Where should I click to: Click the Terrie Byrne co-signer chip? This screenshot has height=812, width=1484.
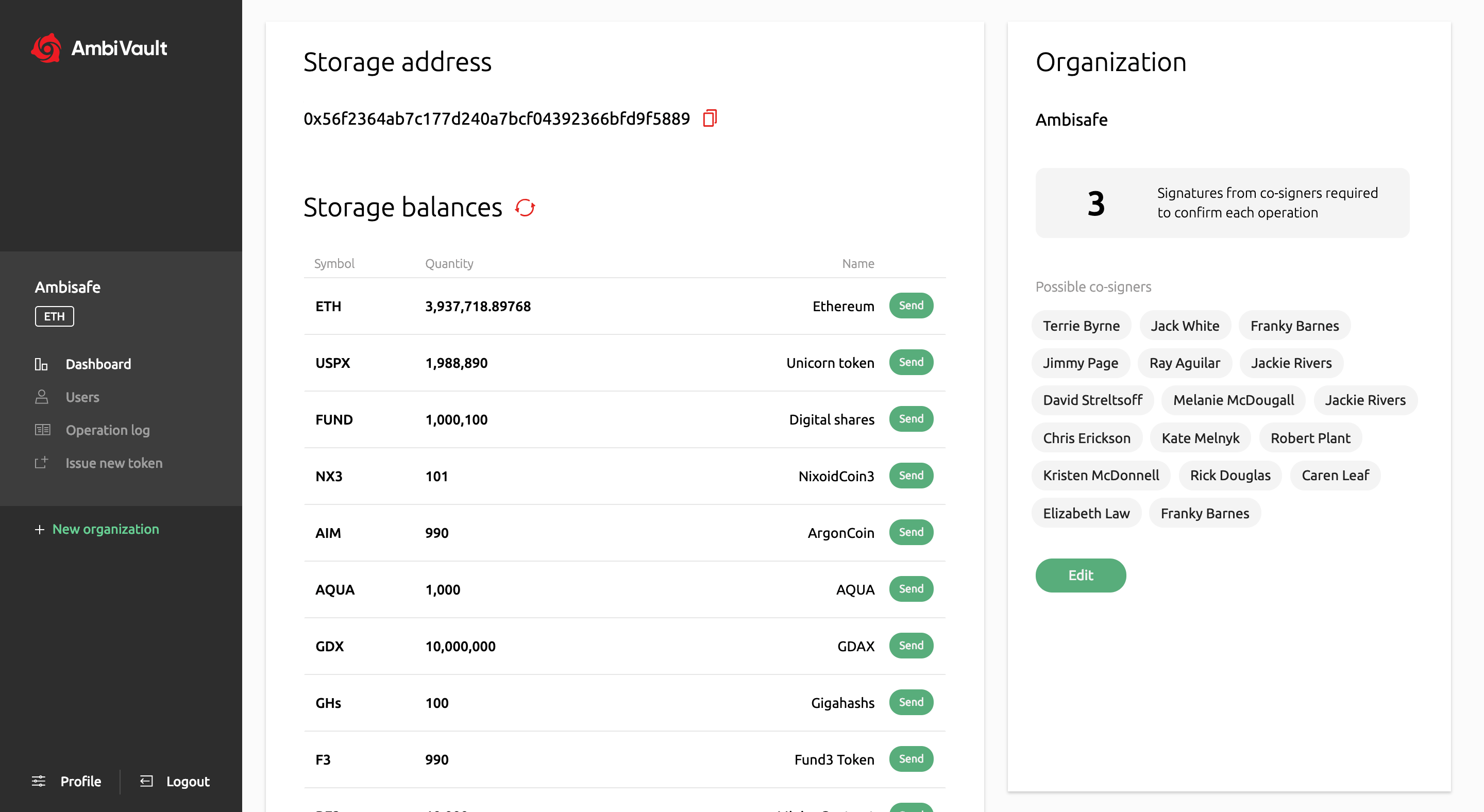[1081, 326]
